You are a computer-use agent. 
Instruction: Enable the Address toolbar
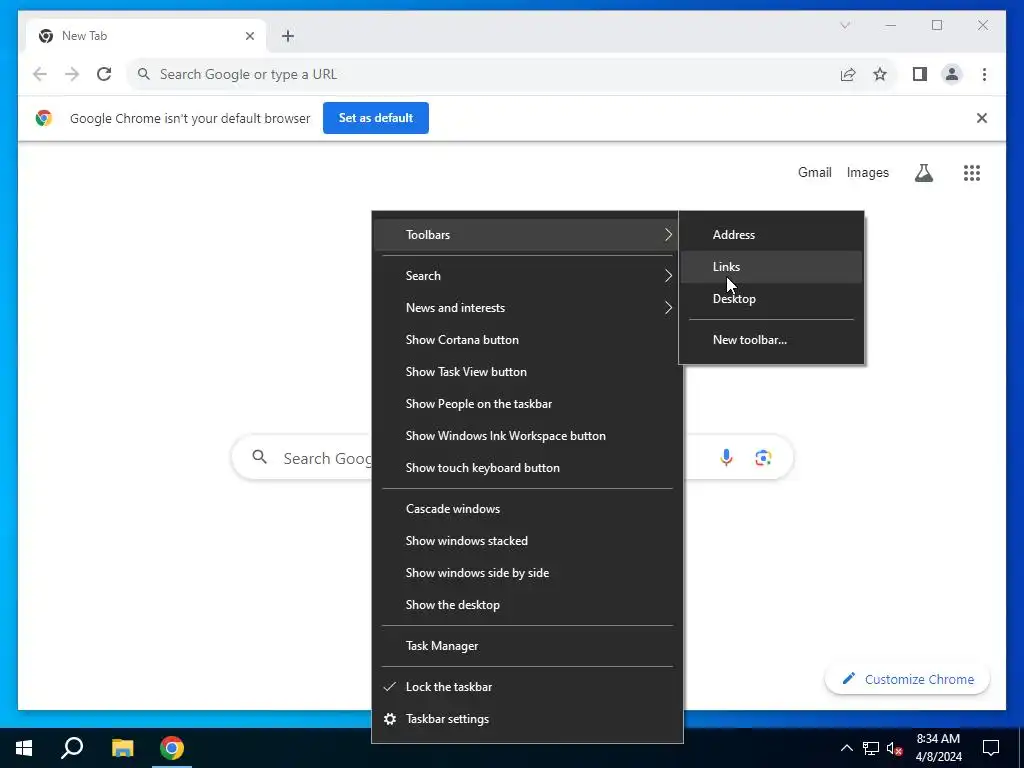tap(771, 235)
